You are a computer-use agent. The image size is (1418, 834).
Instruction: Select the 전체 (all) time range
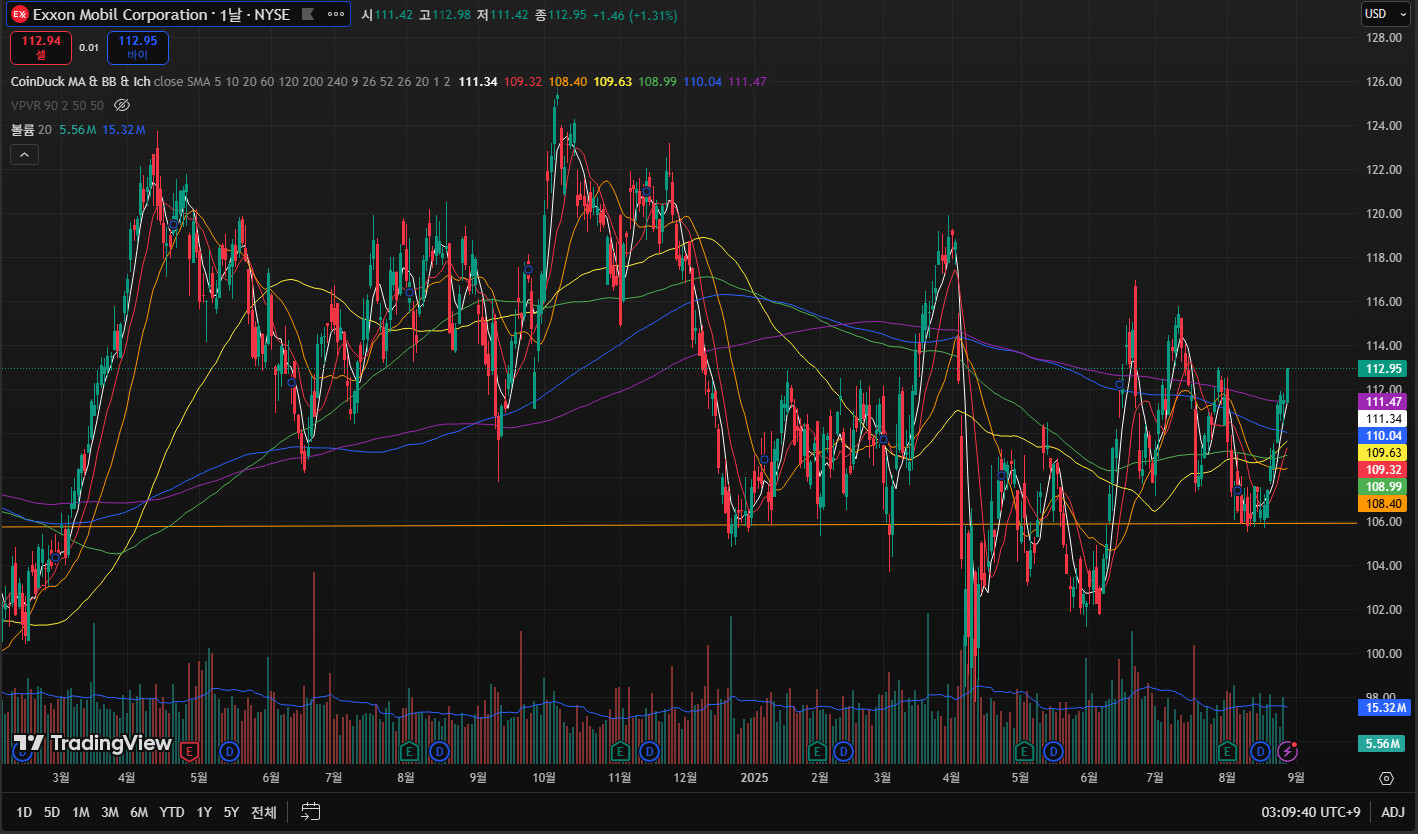(x=264, y=812)
